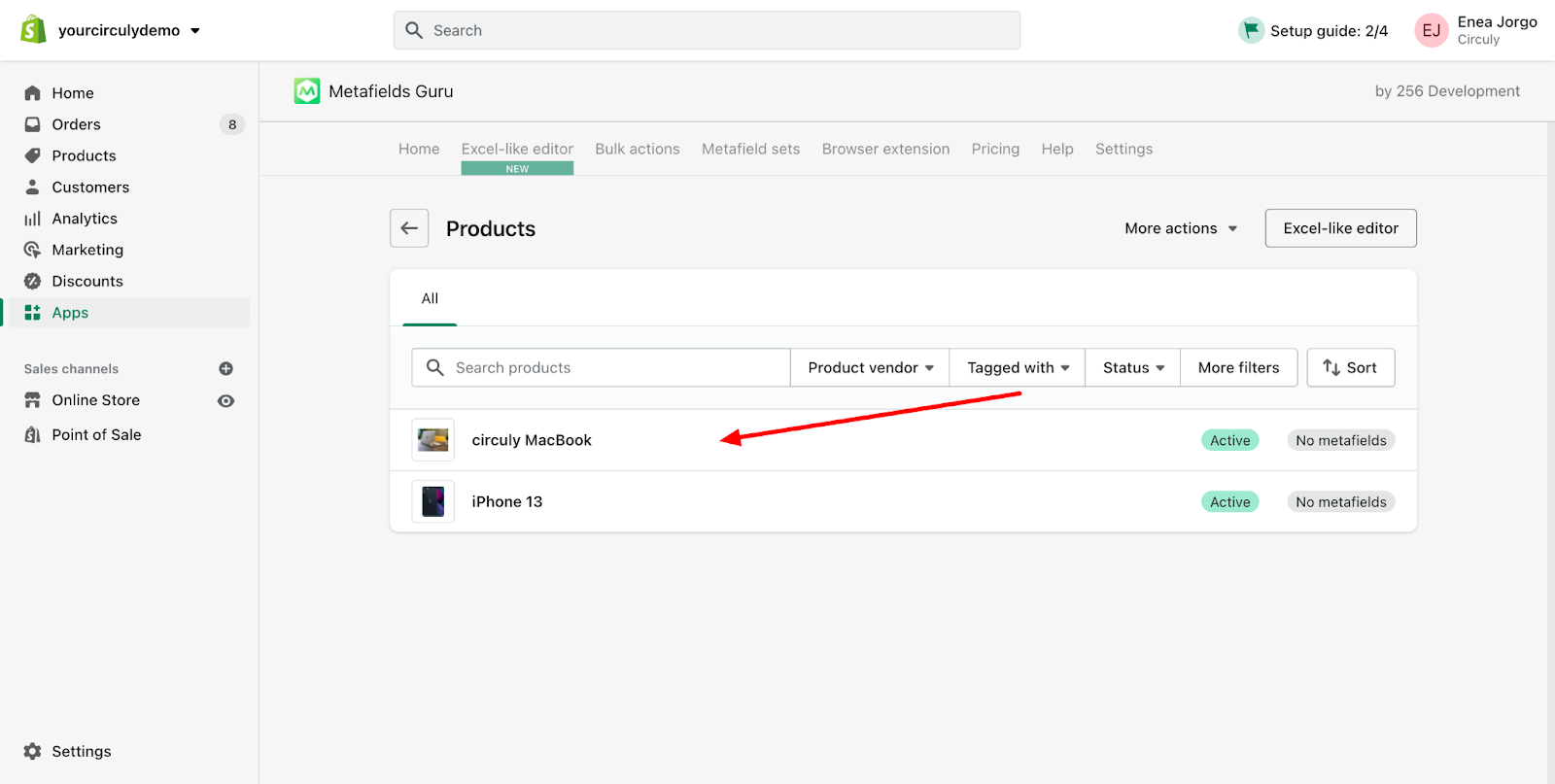The width and height of the screenshot is (1555, 784).
Task: Add a sales channel with plus icon
Action: (226, 369)
